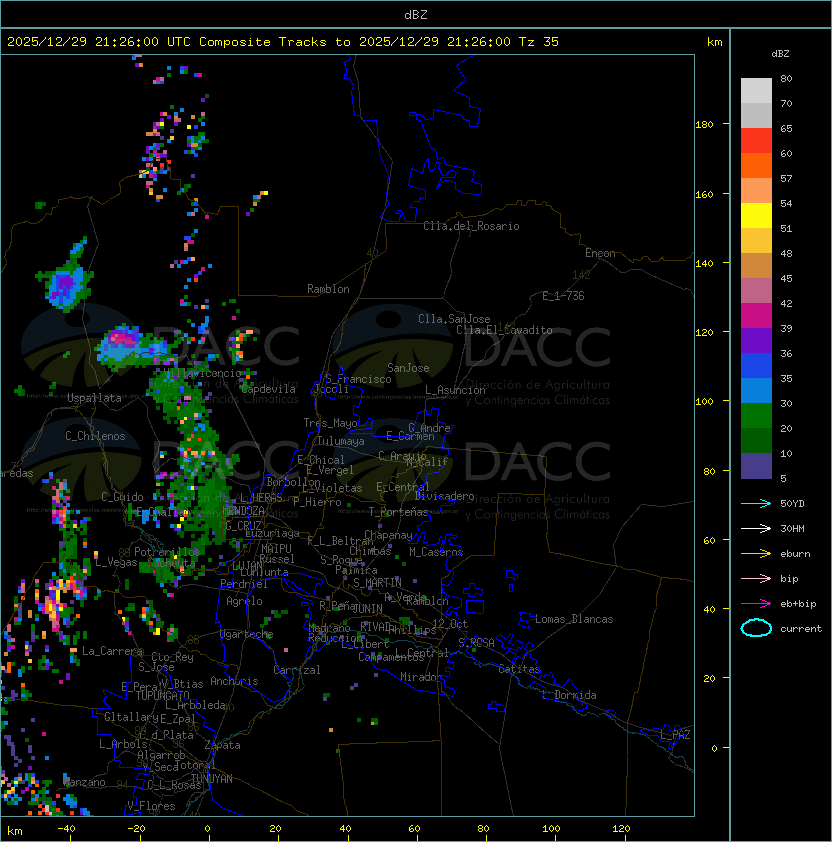The height and width of the screenshot is (842, 832).
Task: Click the 'Clla.del_Rosario' place label
Action: pos(471,226)
